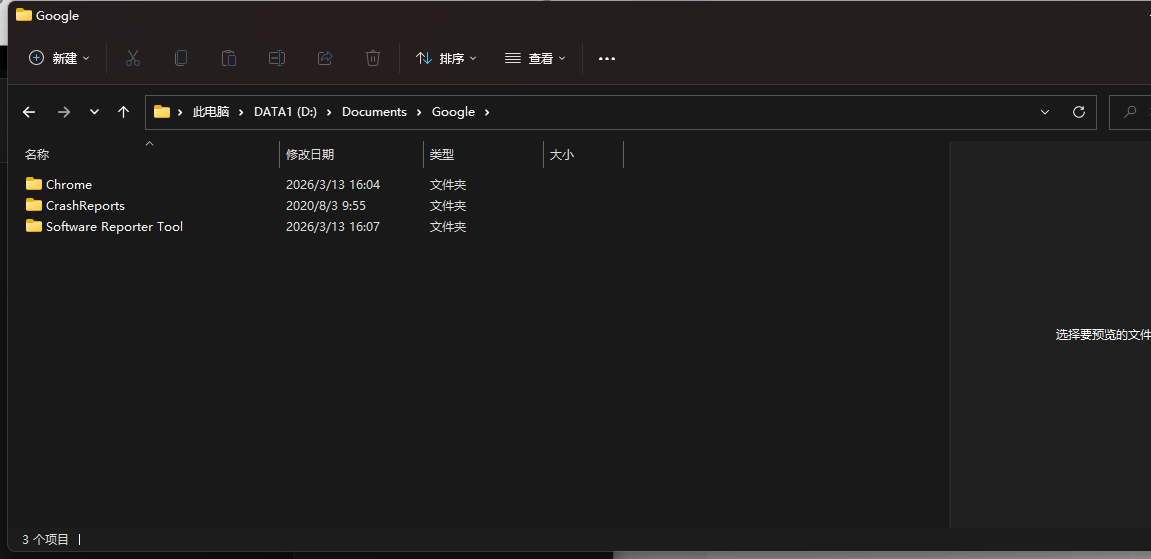Open the 排序 (Sort) dropdown
This screenshot has height=559, width=1151.
(446, 58)
